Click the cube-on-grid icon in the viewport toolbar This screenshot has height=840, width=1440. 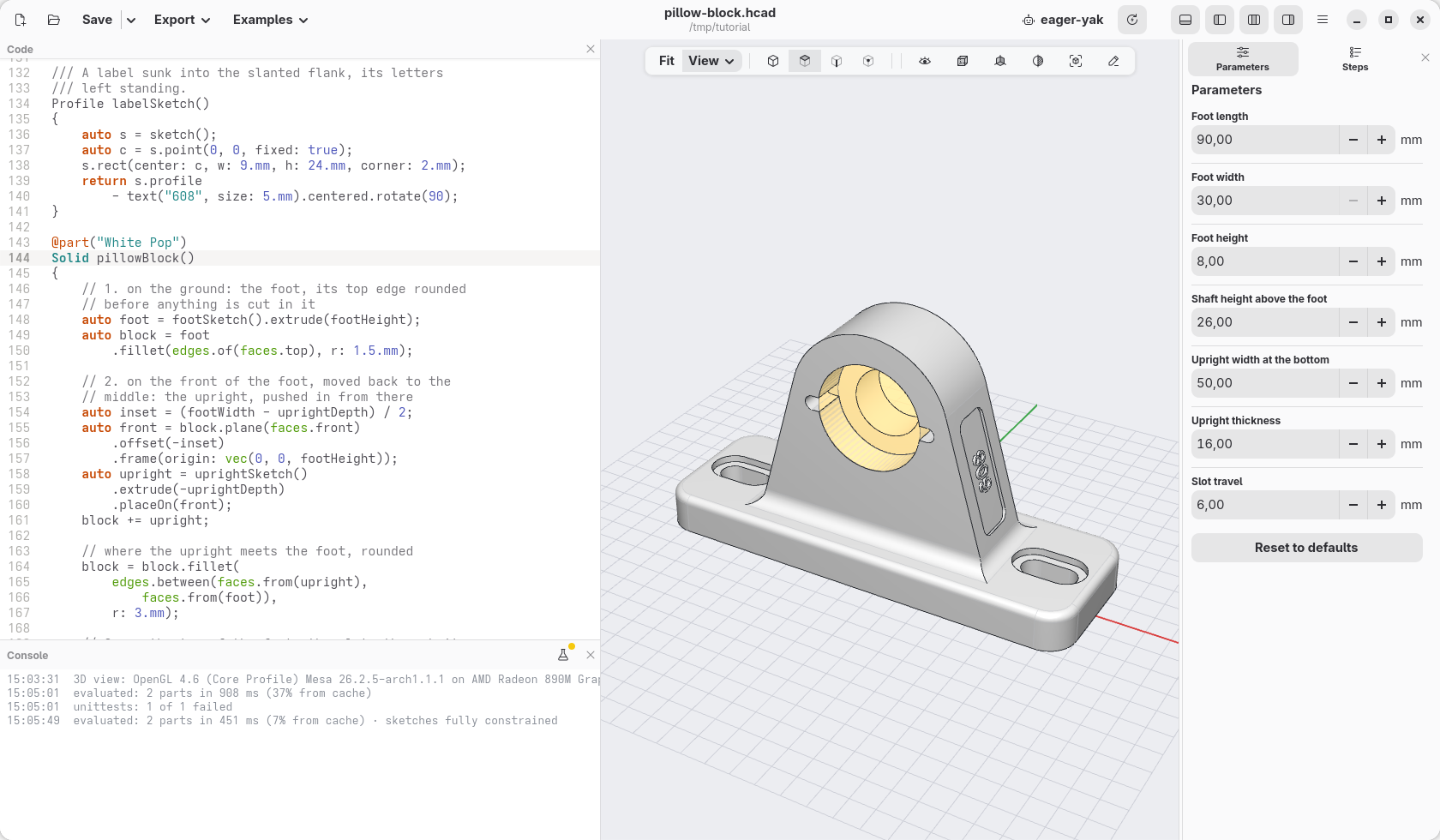(x=1000, y=61)
